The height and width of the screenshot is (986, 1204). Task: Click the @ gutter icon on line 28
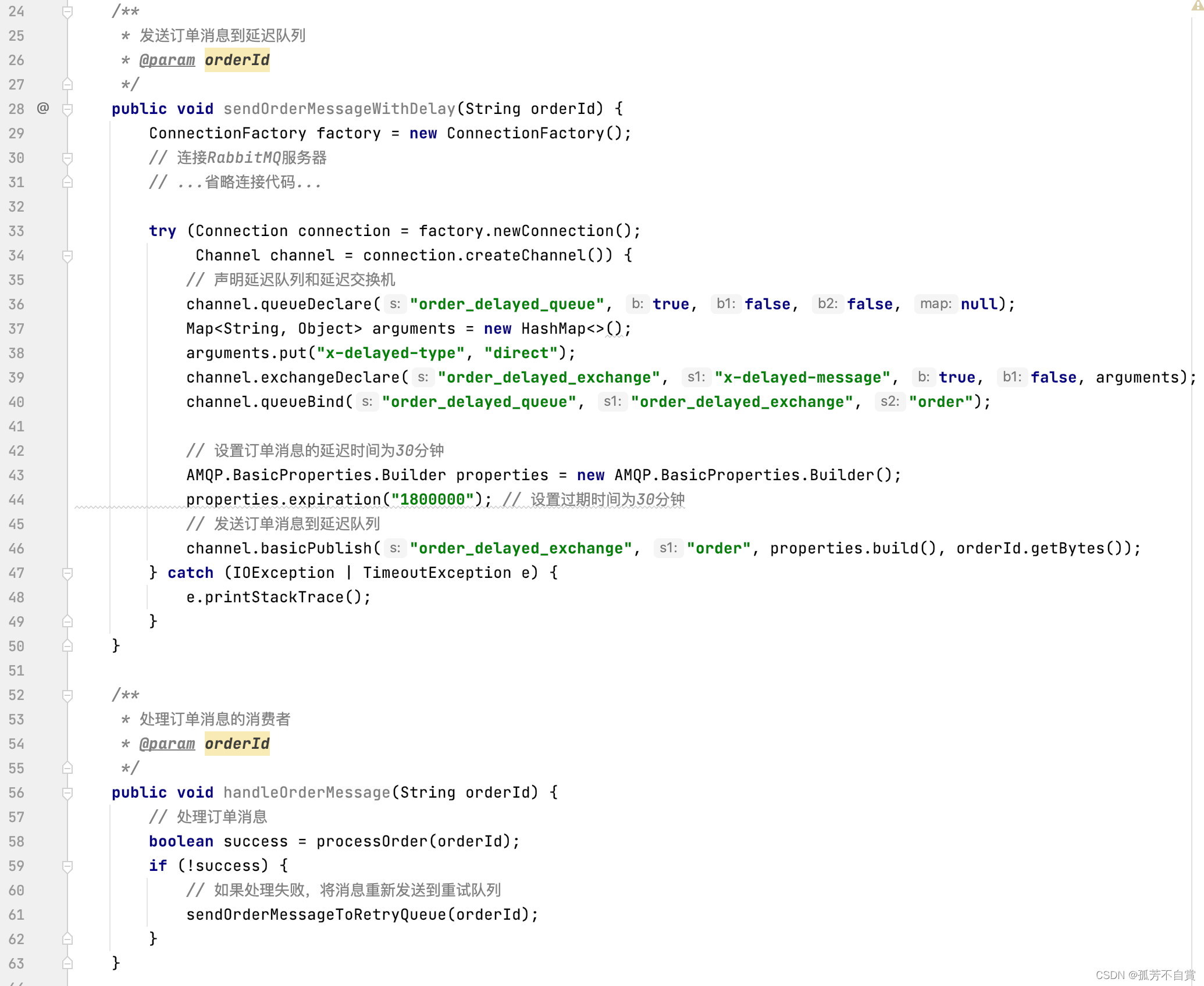tap(43, 108)
